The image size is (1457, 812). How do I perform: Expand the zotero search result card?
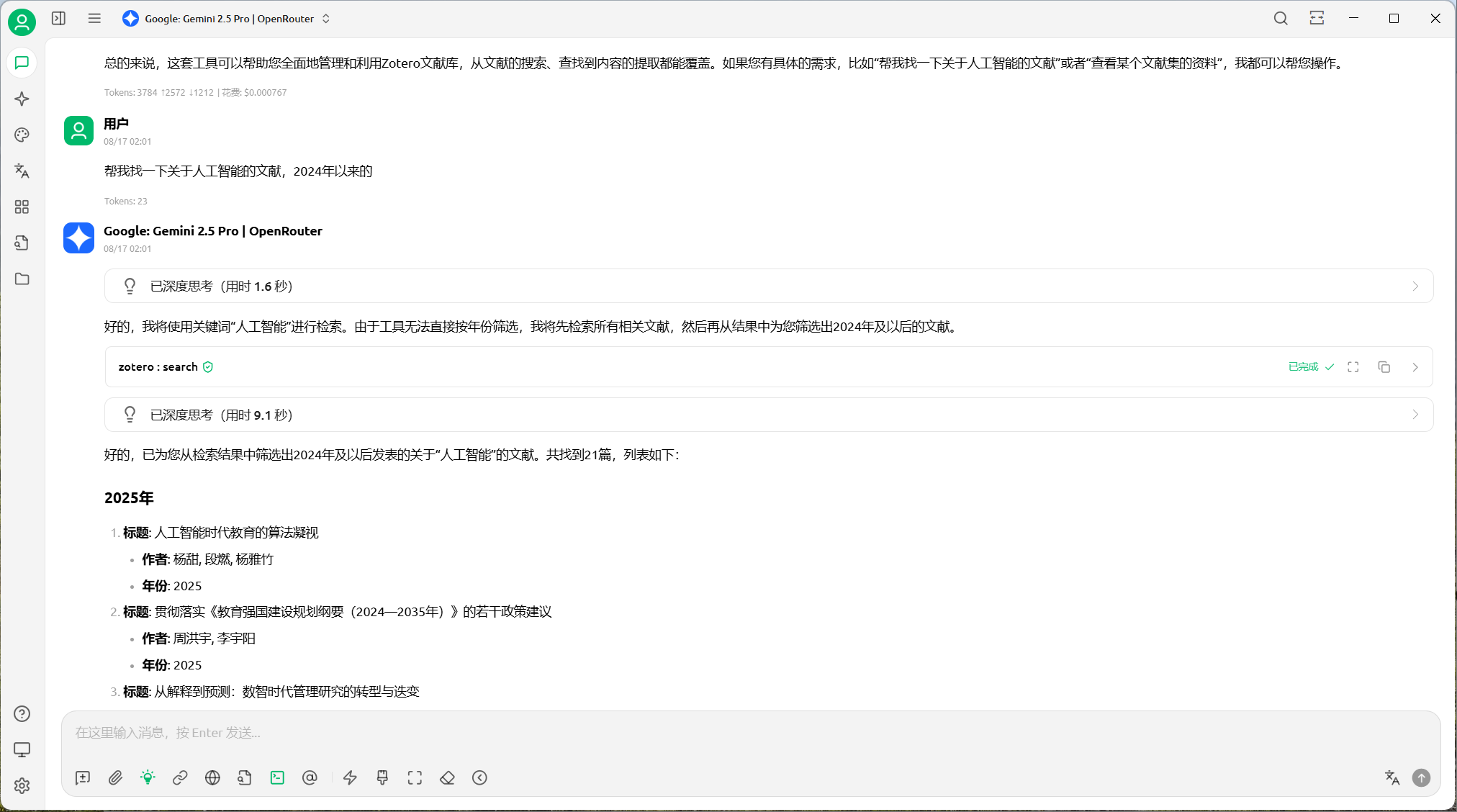[1353, 366]
